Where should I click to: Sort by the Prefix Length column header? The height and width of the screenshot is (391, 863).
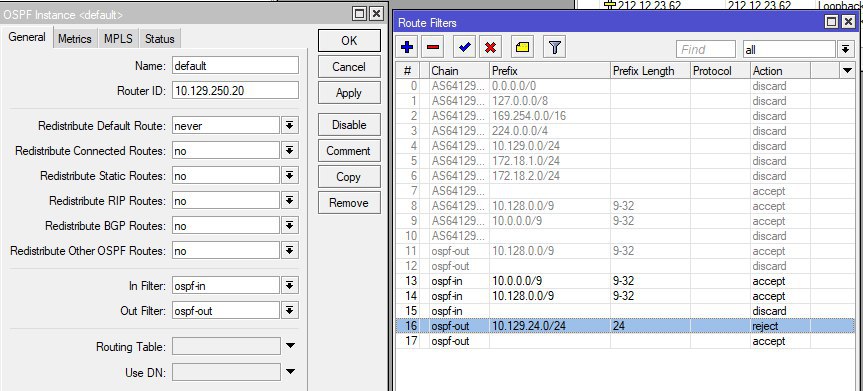click(x=650, y=70)
